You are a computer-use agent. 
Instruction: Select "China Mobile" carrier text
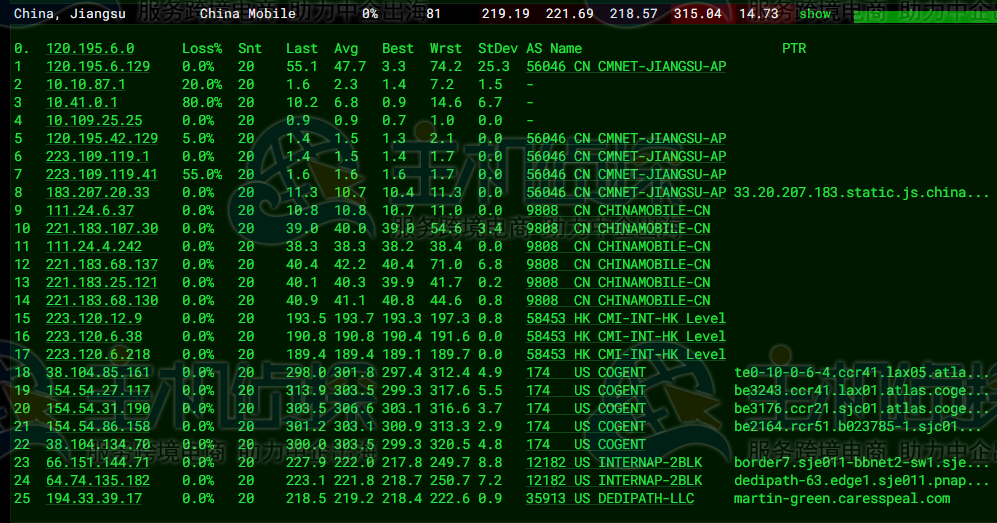247,13
